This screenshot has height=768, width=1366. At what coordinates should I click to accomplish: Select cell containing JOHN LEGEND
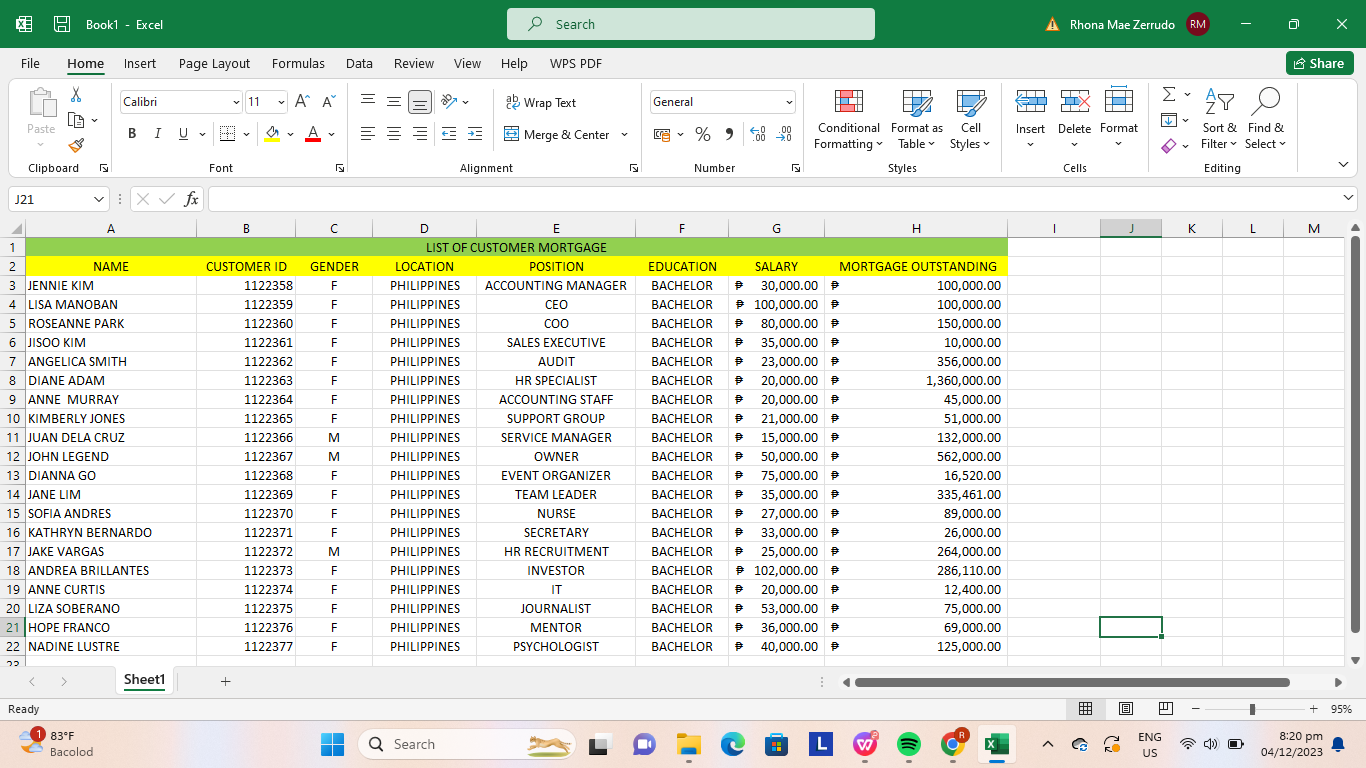[x=111, y=456]
